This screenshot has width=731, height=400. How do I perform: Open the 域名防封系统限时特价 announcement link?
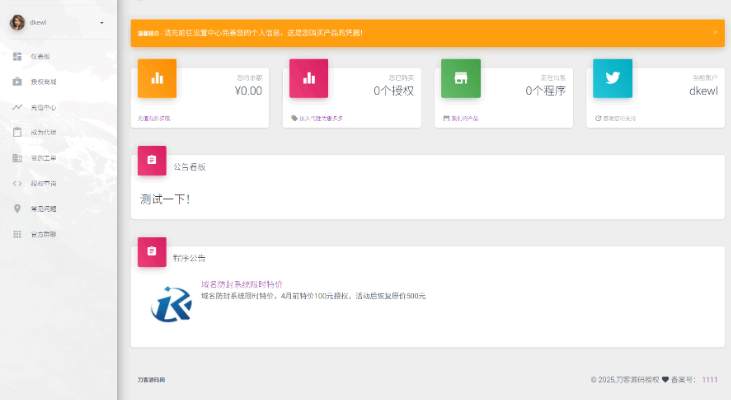click(x=241, y=284)
